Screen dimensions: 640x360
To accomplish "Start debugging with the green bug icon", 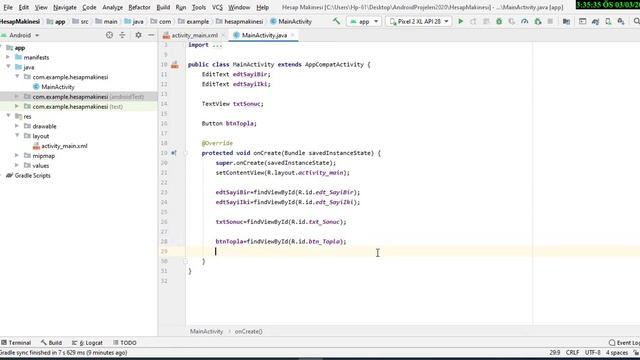I will point(499,21).
